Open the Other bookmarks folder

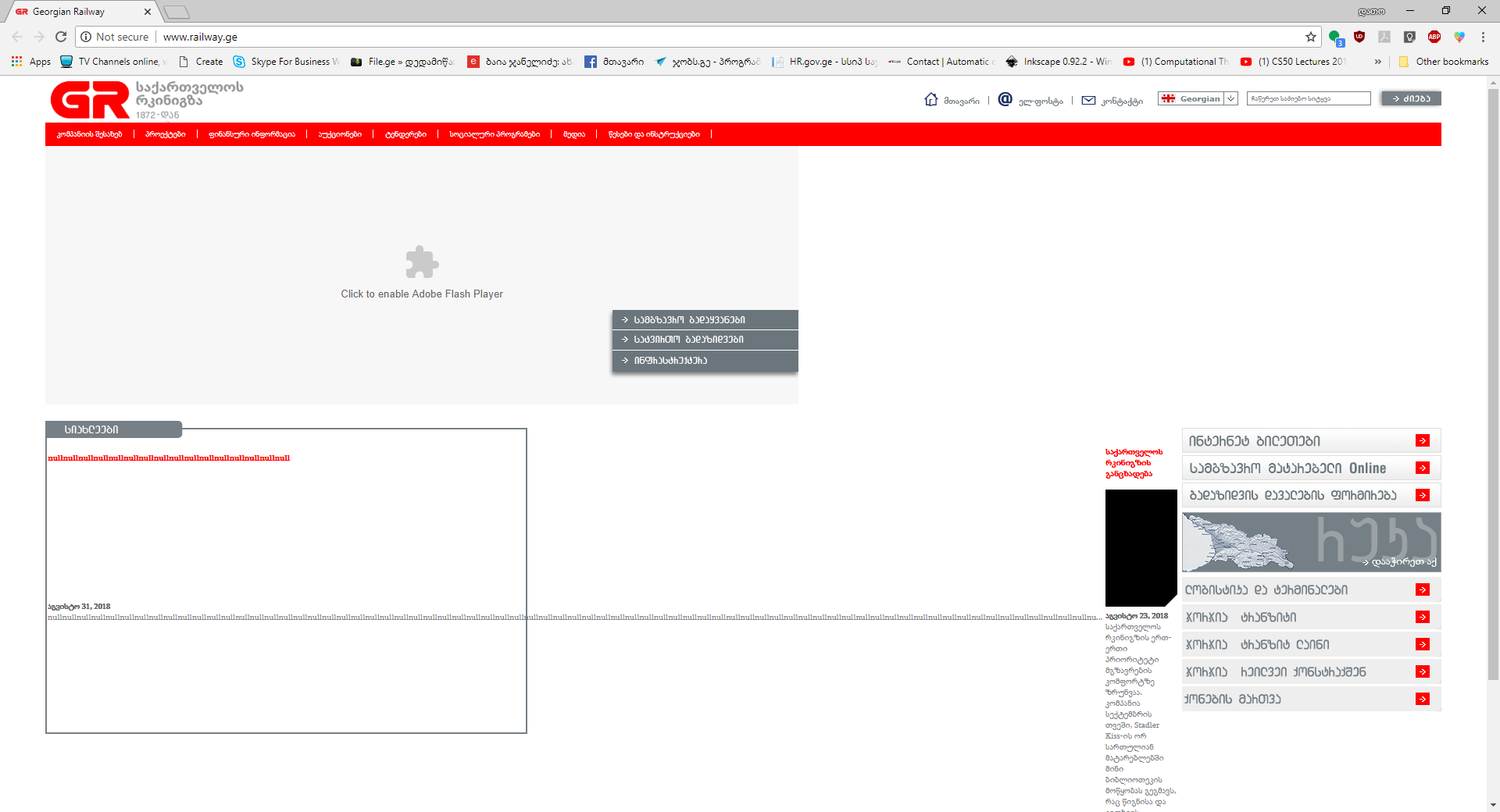click(1444, 62)
